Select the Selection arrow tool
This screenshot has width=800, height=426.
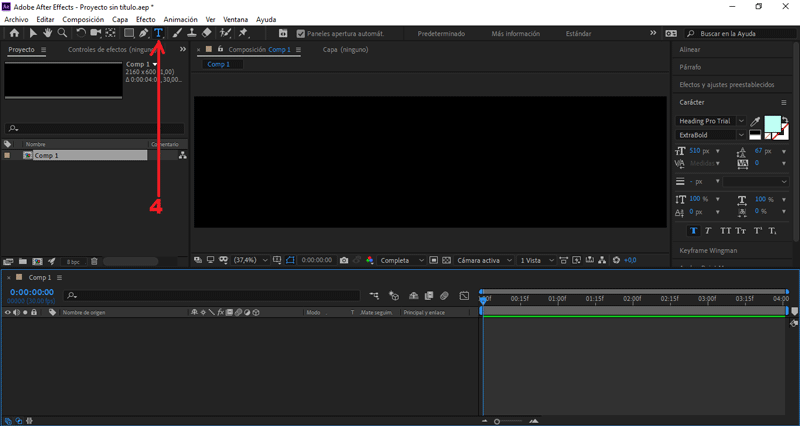tap(33, 33)
